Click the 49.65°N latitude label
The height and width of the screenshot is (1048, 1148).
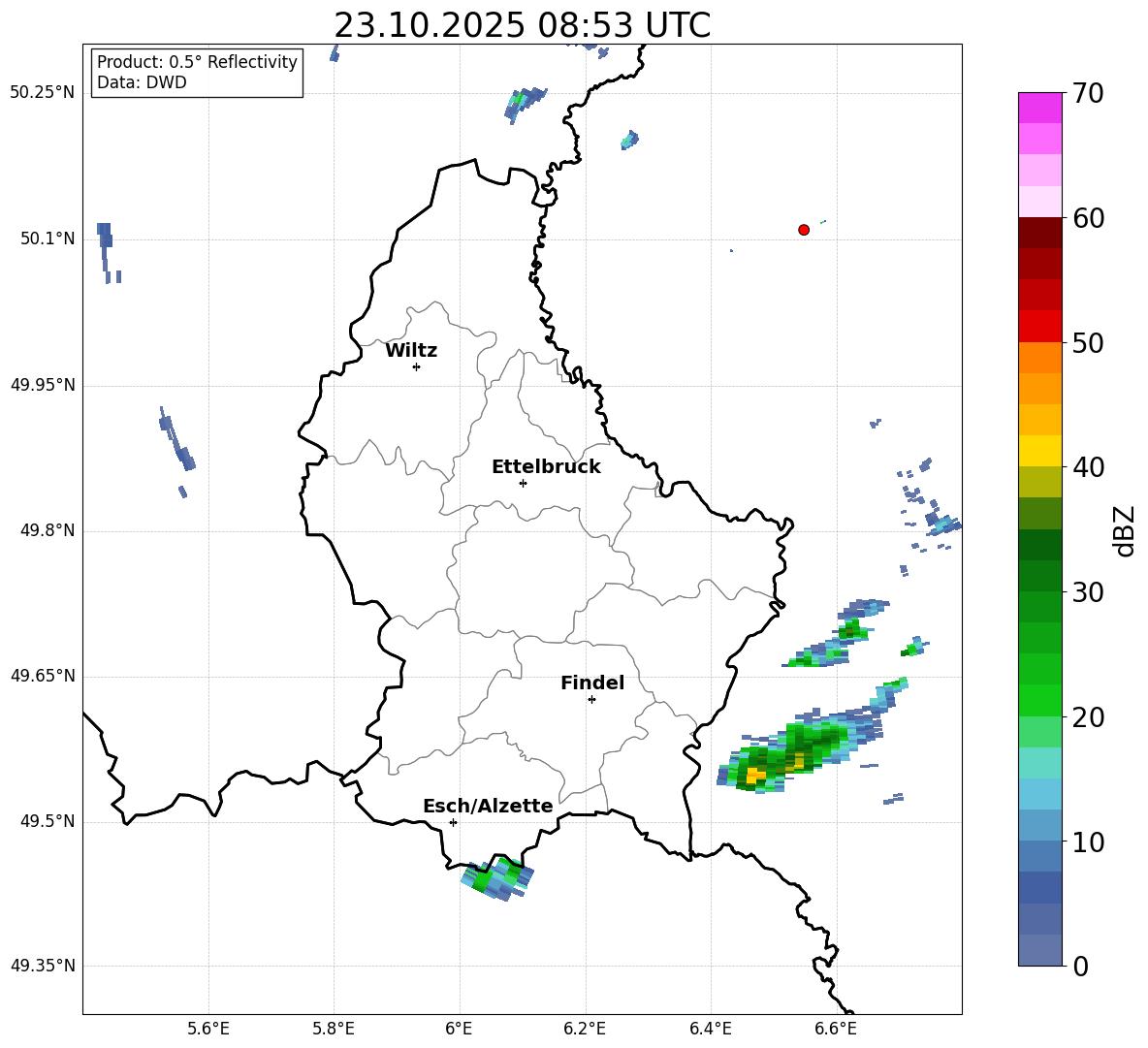[x=43, y=677]
